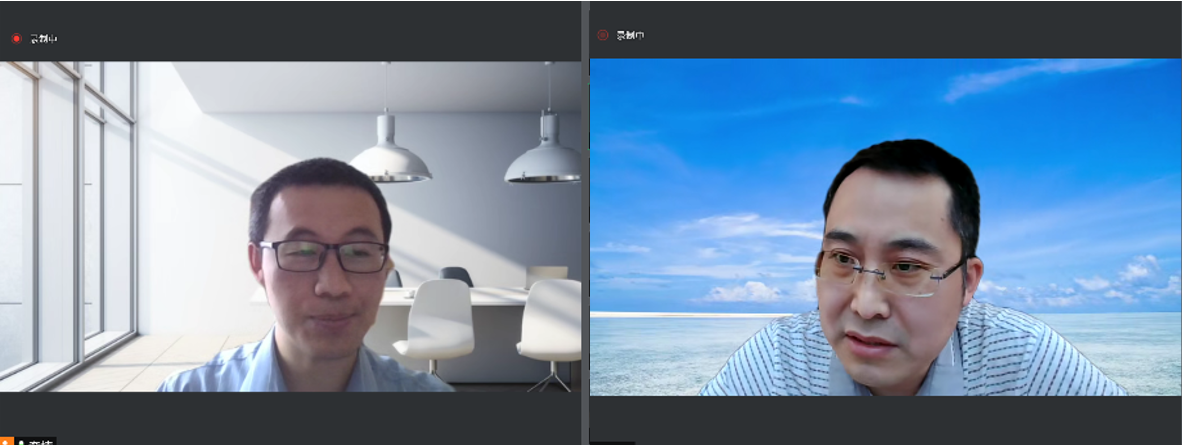The width and height of the screenshot is (1182, 445).
Task: Select the left participant's office-background video tile
Action: click(x=290, y=226)
